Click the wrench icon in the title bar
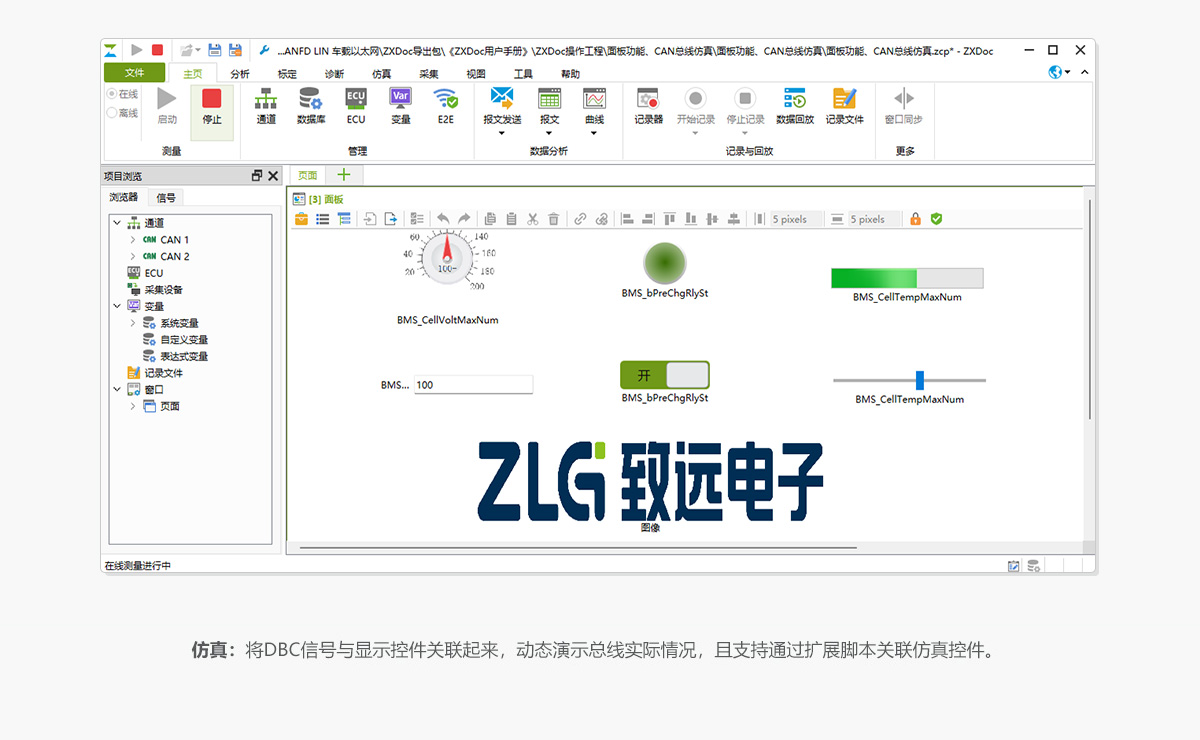Screen dimensions: 1200x740 (x=264, y=50)
